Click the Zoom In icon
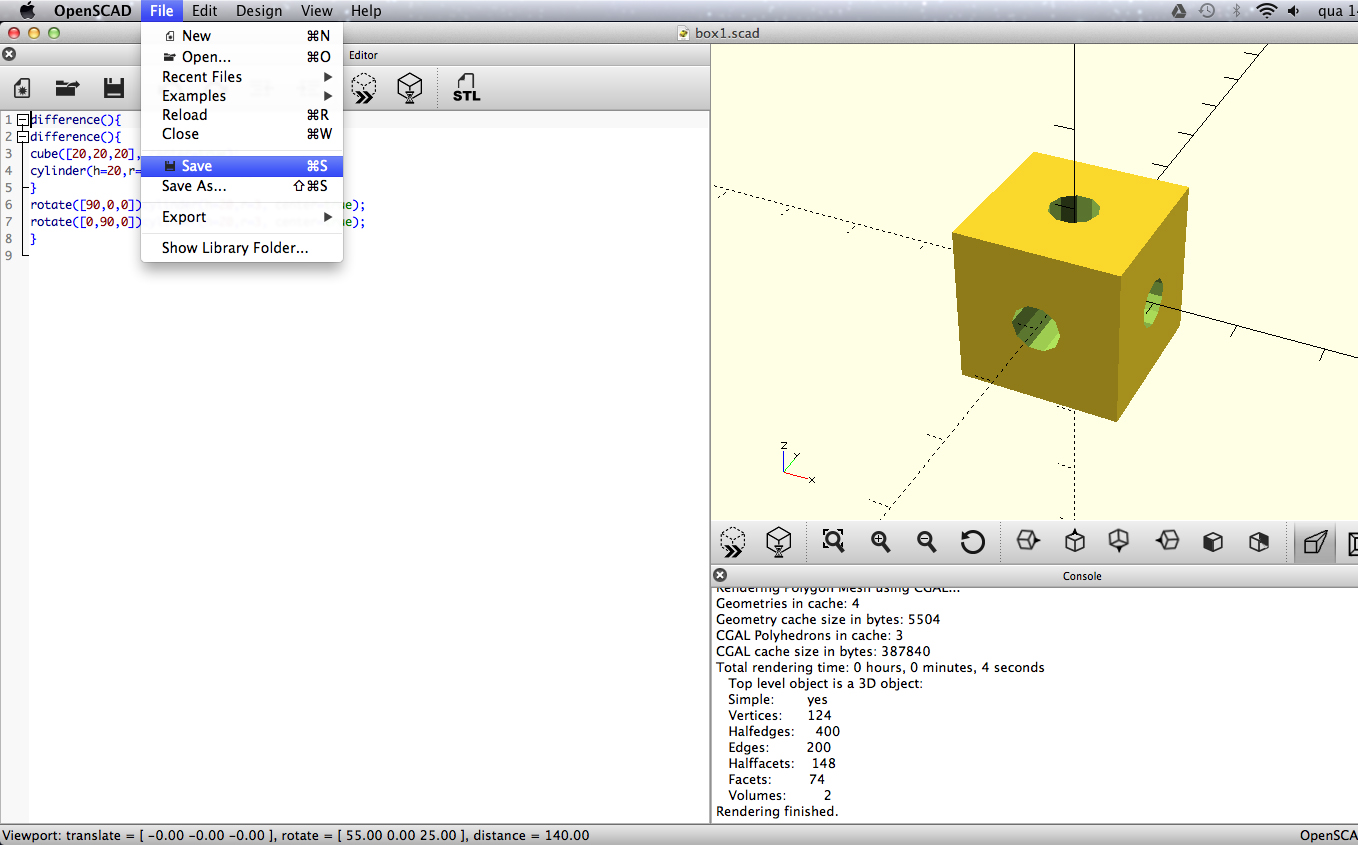The width and height of the screenshot is (1358, 845). pyautogui.click(x=880, y=541)
